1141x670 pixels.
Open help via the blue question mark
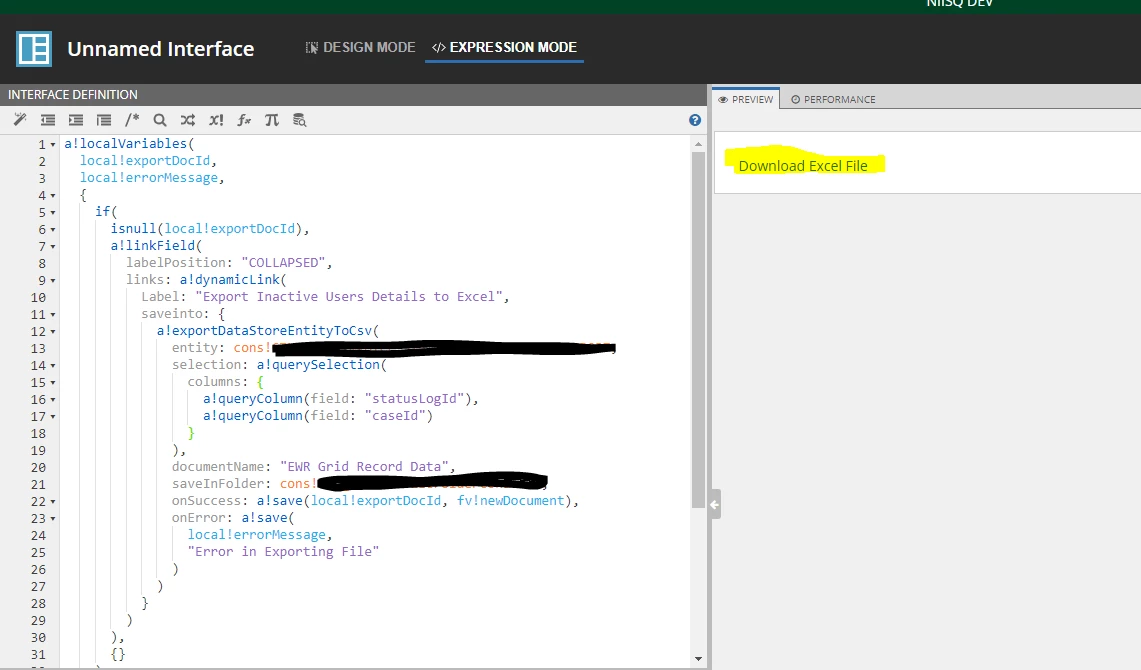pyautogui.click(x=695, y=120)
